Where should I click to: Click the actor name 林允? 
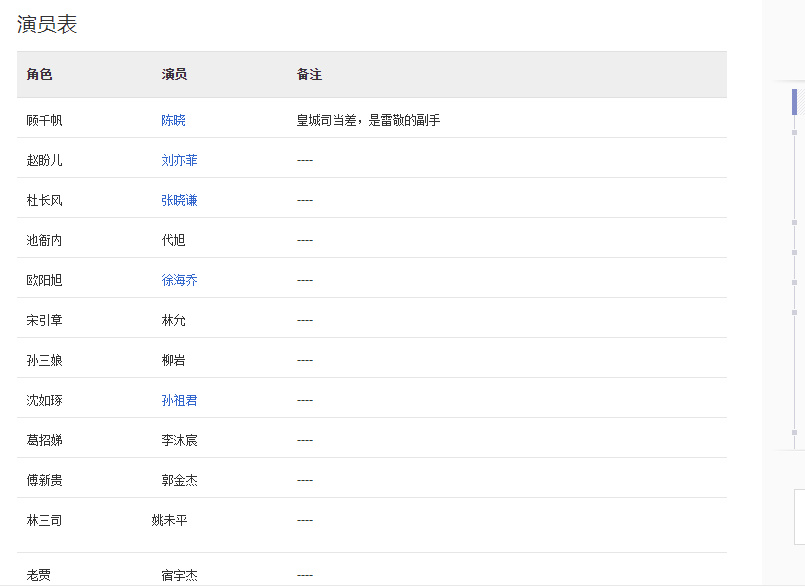point(174,320)
